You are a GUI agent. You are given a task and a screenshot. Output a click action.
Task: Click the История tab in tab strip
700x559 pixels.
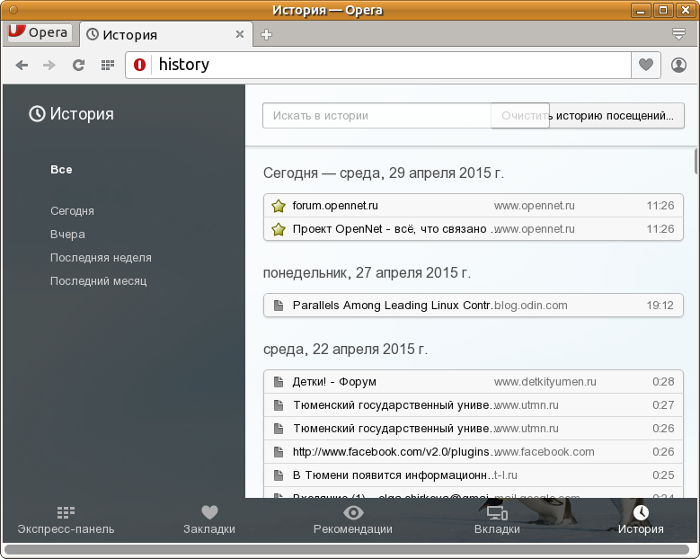coord(166,34)
